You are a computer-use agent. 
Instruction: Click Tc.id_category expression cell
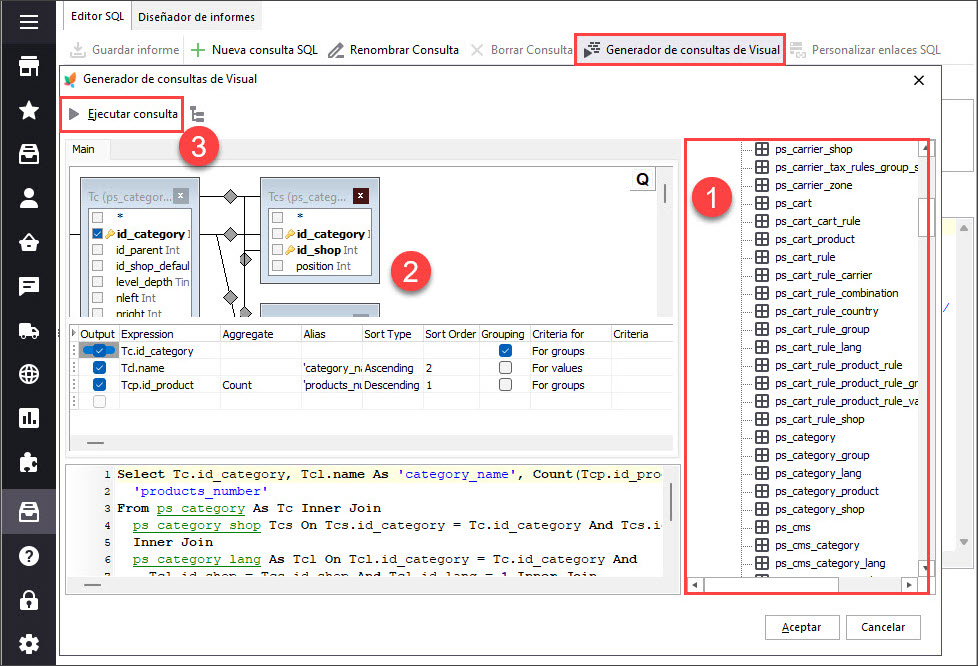(x=169, y=351)
